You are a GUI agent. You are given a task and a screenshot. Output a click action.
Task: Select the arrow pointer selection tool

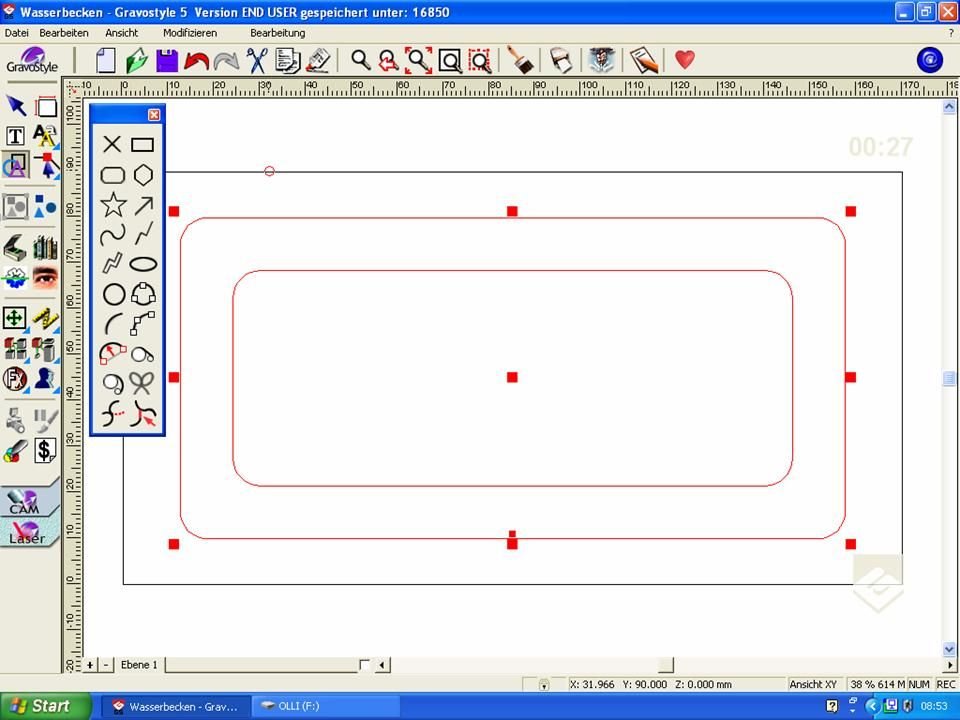[16, 106]
